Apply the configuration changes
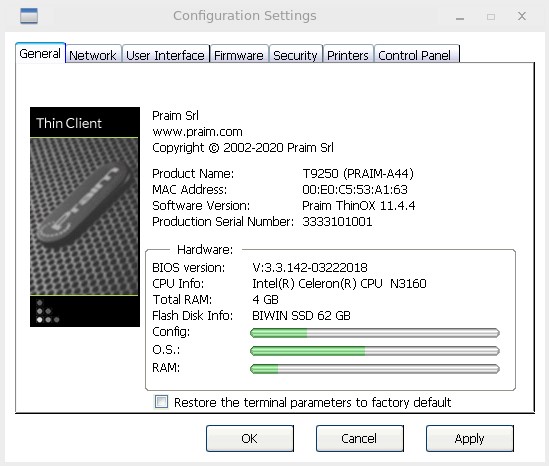This screenshot has width=549, height=466. pyautogui.click(x=470, y=438)
